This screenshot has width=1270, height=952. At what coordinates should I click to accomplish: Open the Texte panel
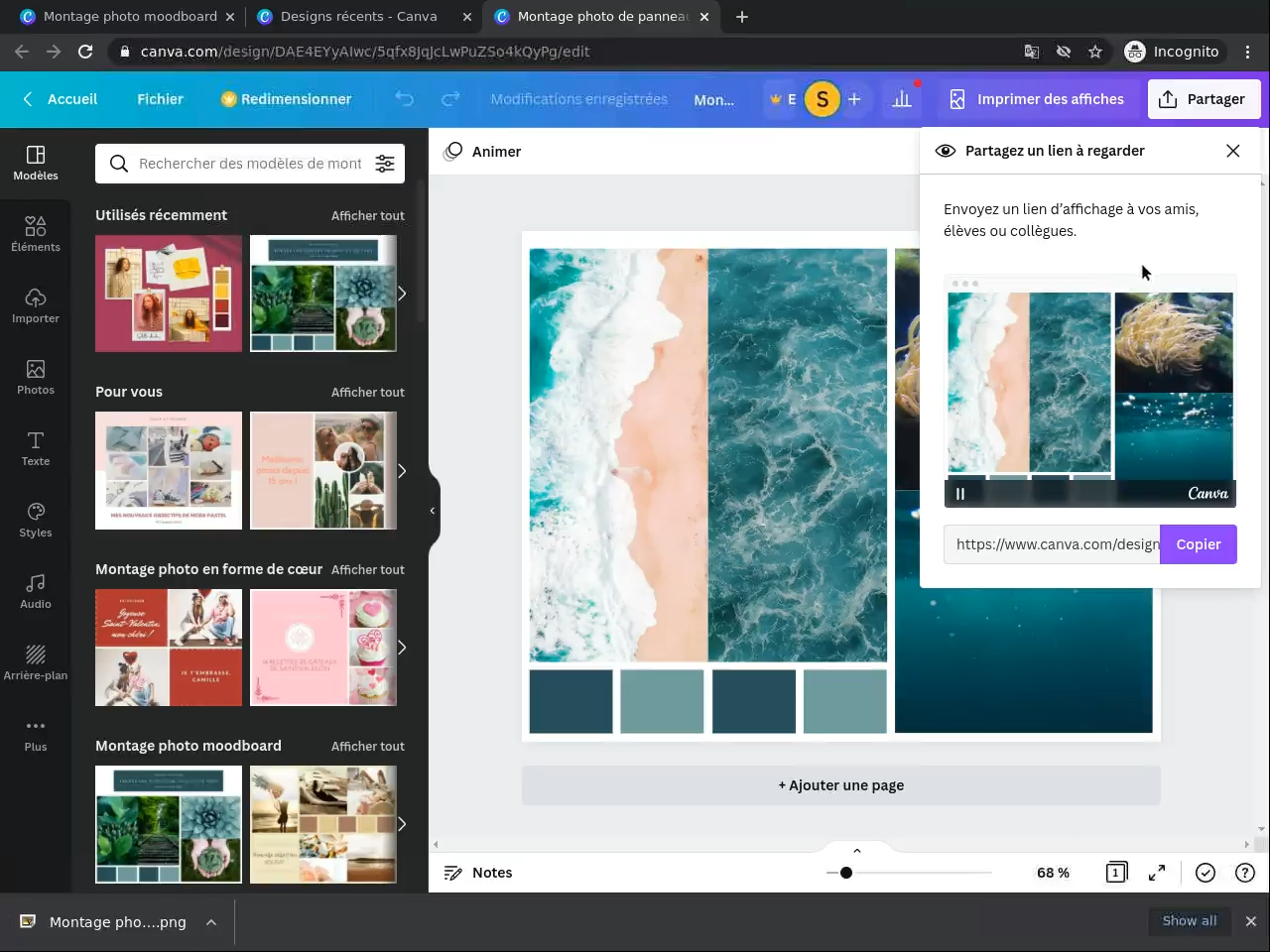click(x=36, y=448)
